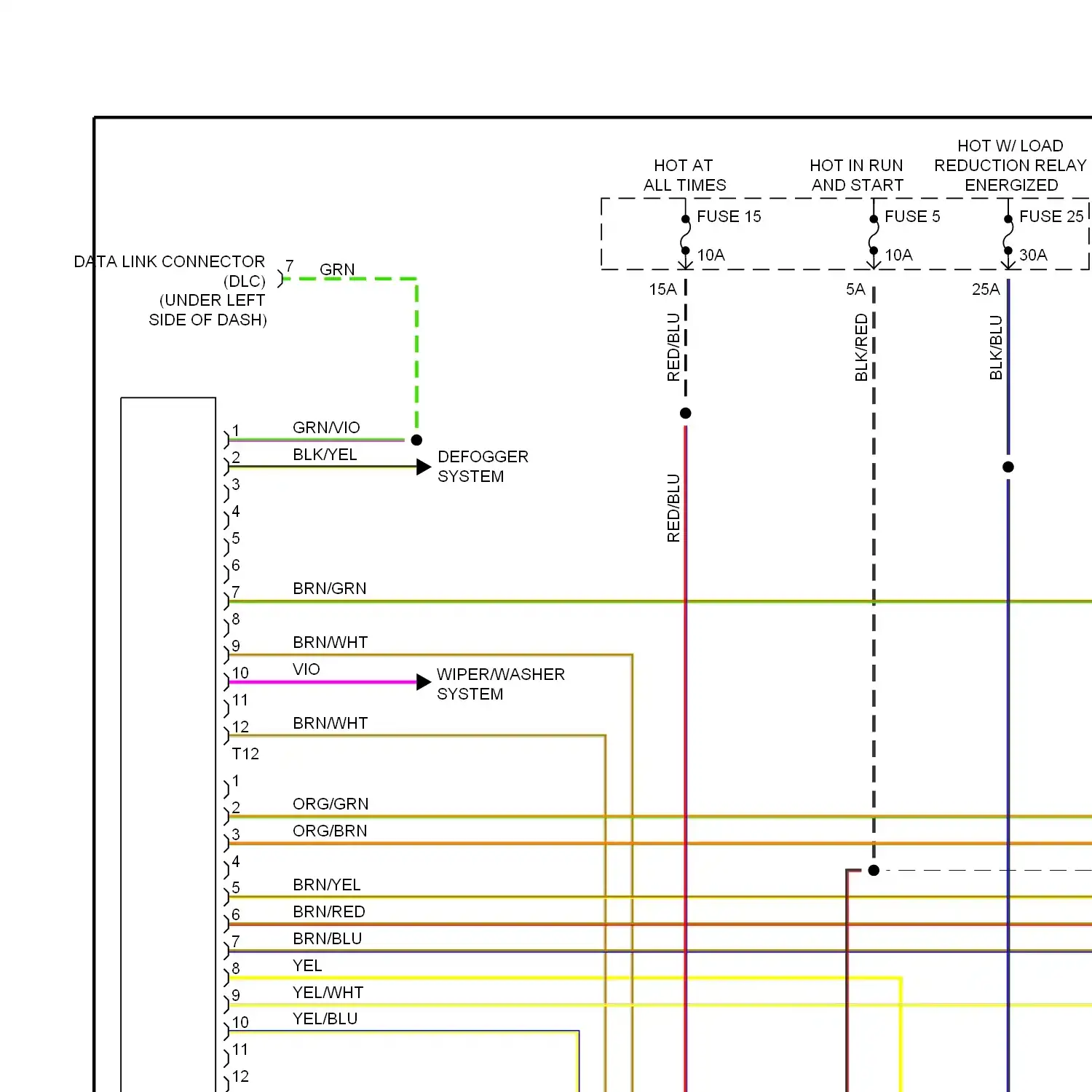This screenshot has width=1092, height=1092.
Task: Click the splice dot on RED/BLU wire
Action: pos(685,413)
